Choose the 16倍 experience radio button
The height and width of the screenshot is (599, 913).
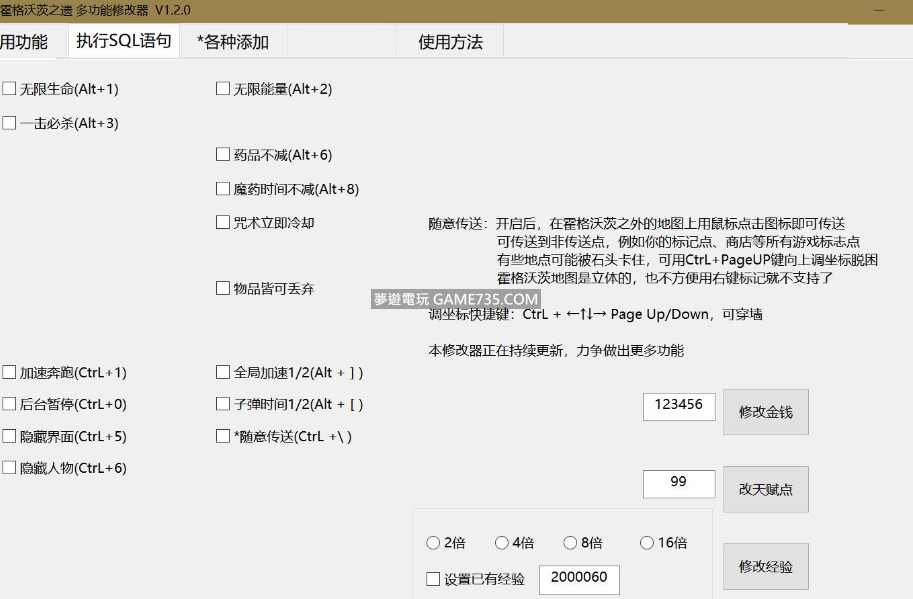tap(646, 543)
